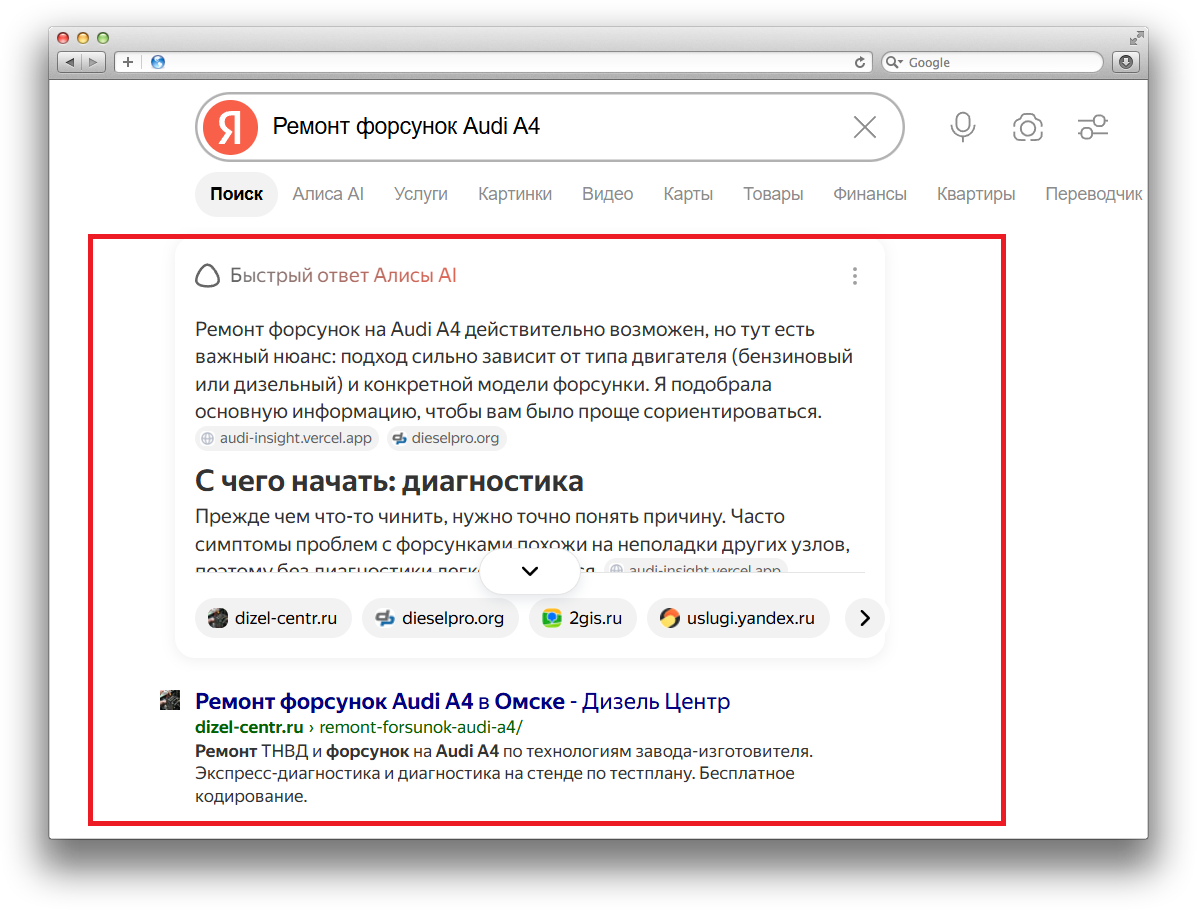Screen dimensions: 1197x910
Task: Open the Квартиры tab
Action: pos(976,194)
